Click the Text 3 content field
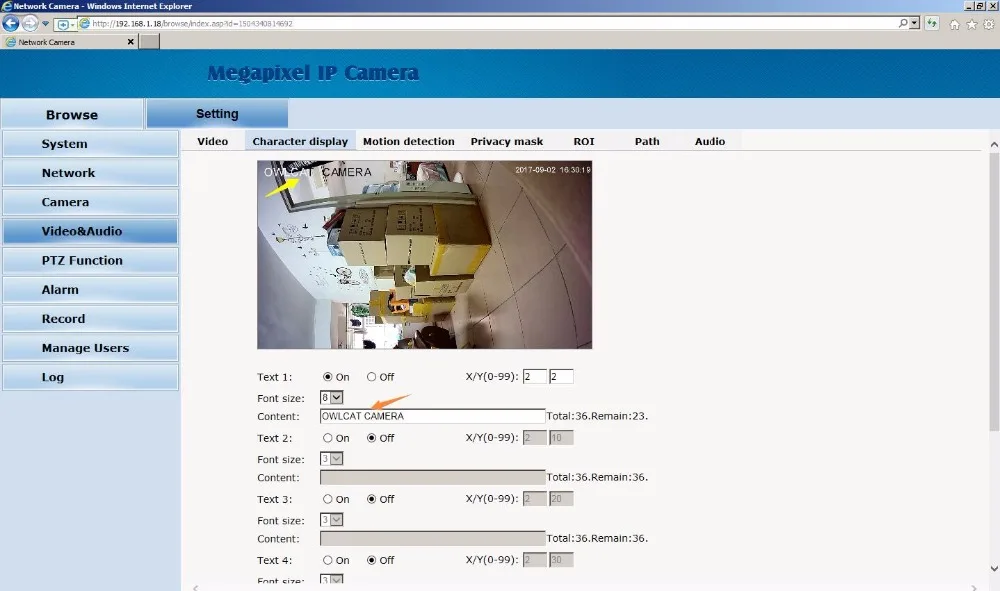The height and width of the screenshot is (591, 1000). 432,539
